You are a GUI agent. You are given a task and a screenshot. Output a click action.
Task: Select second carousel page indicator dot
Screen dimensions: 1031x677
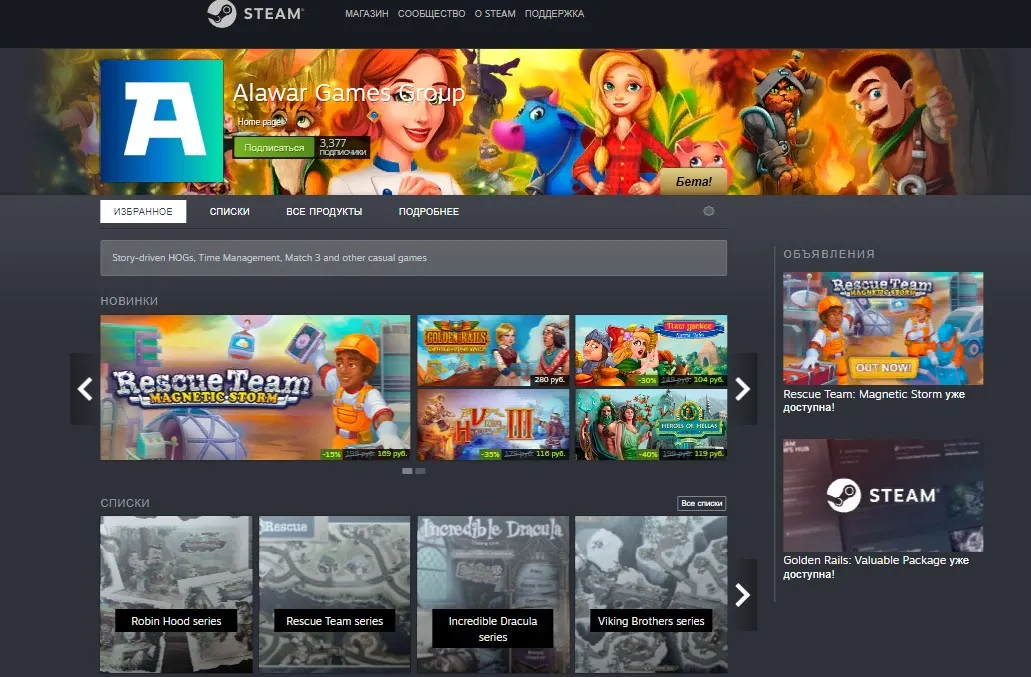[420, 471]
